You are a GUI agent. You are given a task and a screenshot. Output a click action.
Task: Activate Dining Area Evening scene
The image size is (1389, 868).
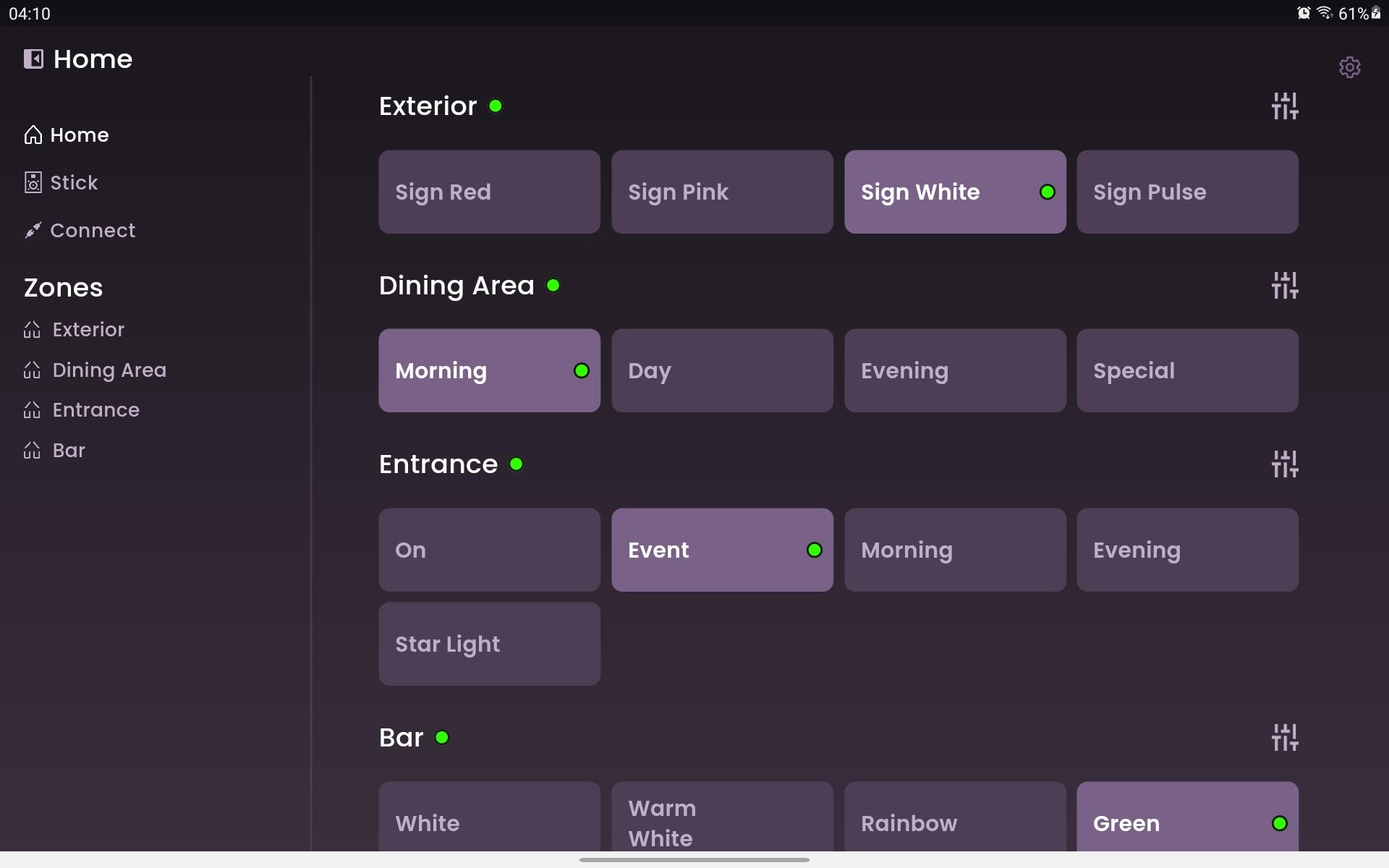pyautogui.click(x=955, y=370)
